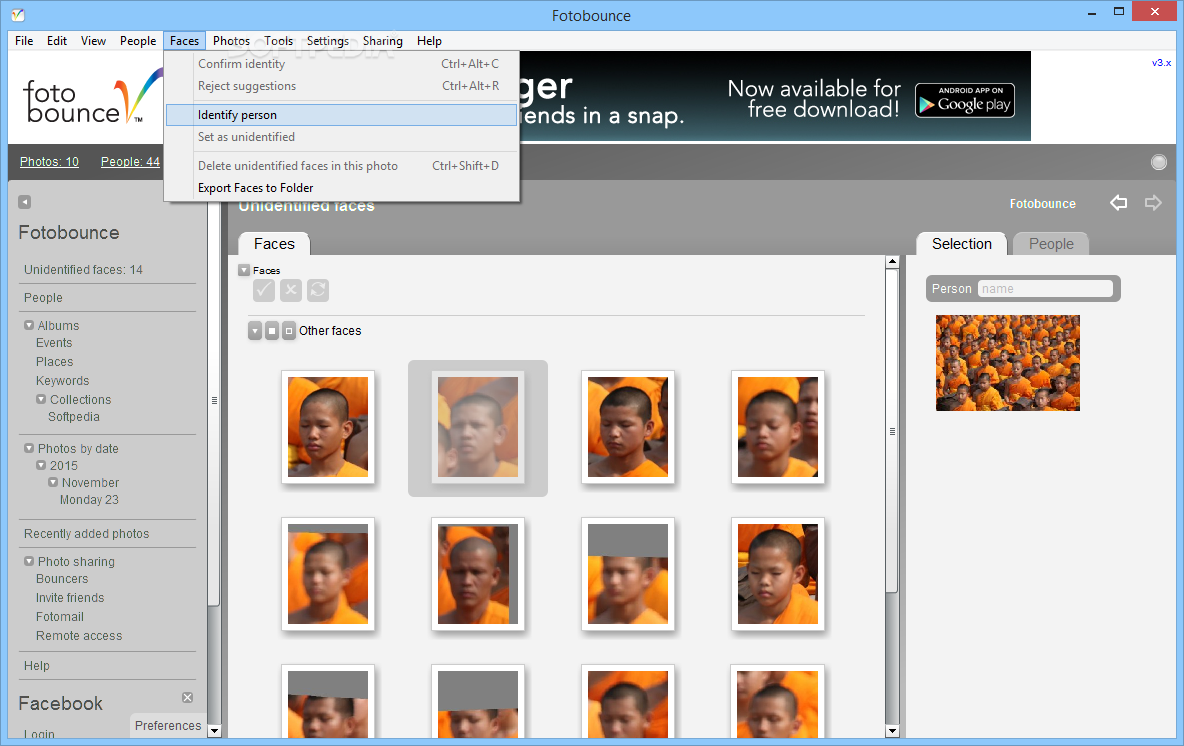
Task: Open Bouncers in sidebar
Action: click(62, 579)
